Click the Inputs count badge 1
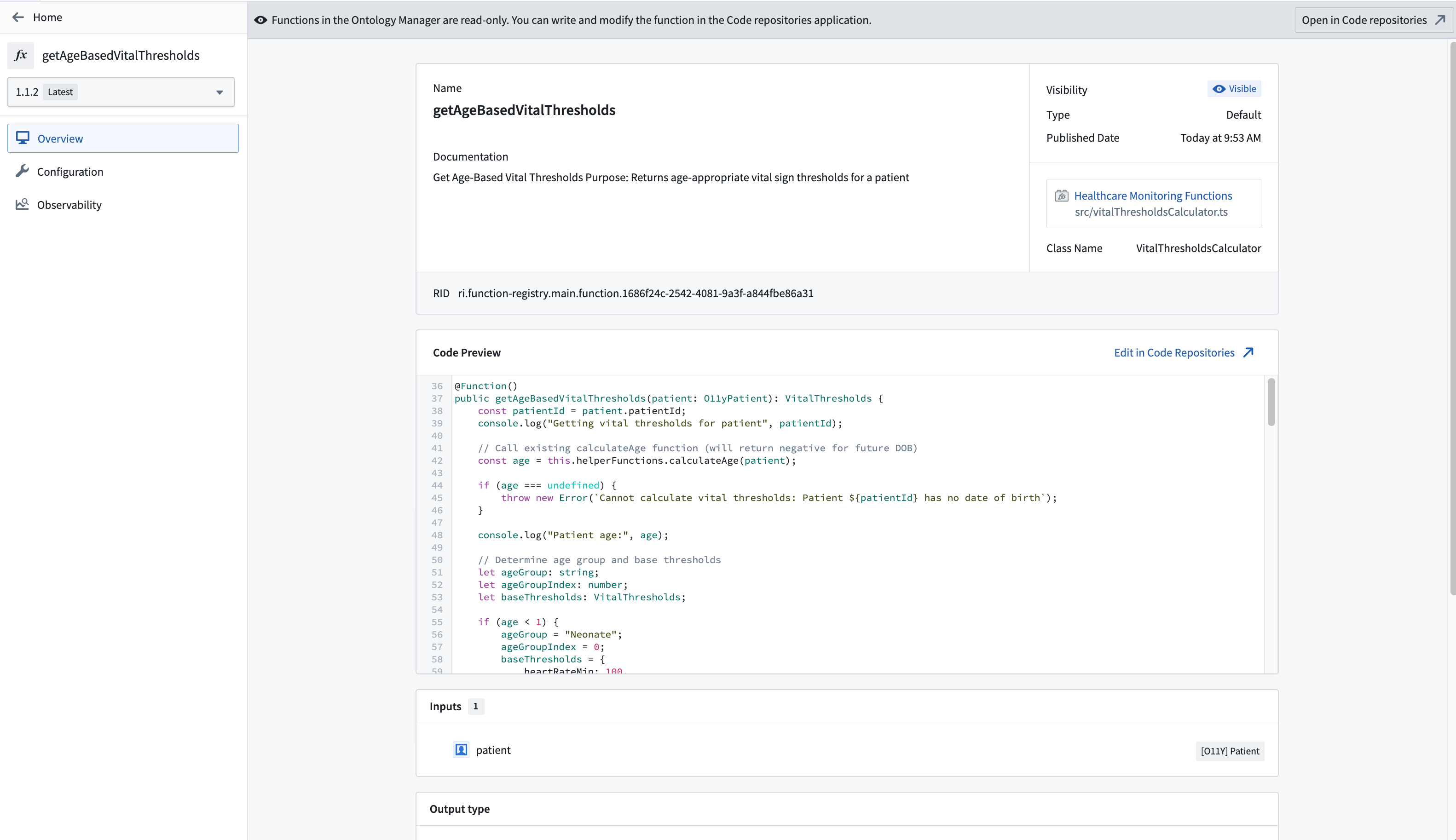This screenshot has height=840, width=1456. [x=476, y=707]
